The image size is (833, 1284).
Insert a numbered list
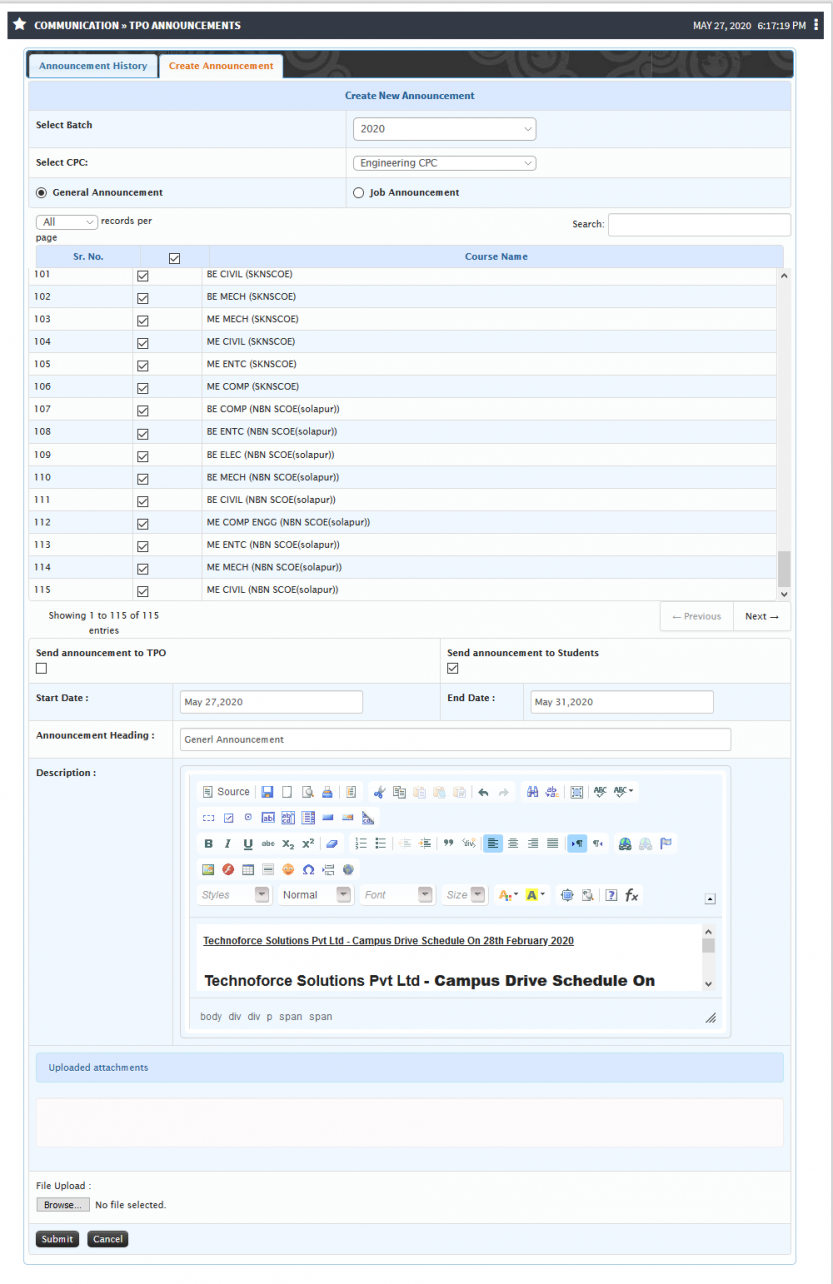tap(361, 844)
